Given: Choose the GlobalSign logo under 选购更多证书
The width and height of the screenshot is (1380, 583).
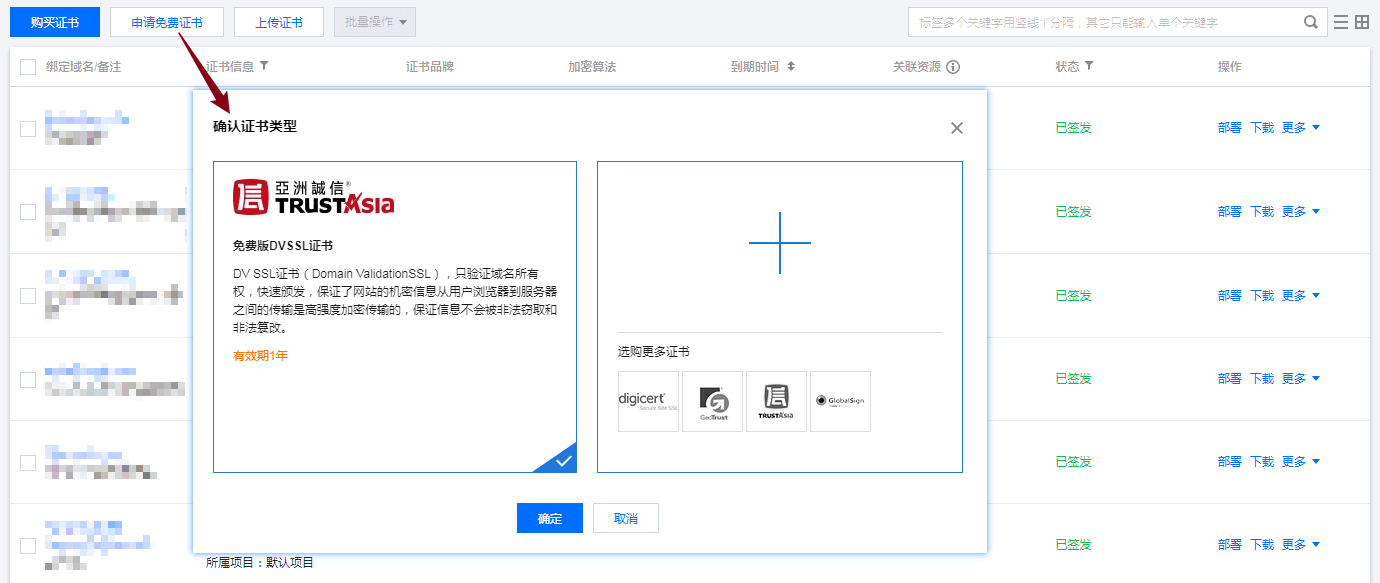Looking at the screenshot, I should (840, 401).
